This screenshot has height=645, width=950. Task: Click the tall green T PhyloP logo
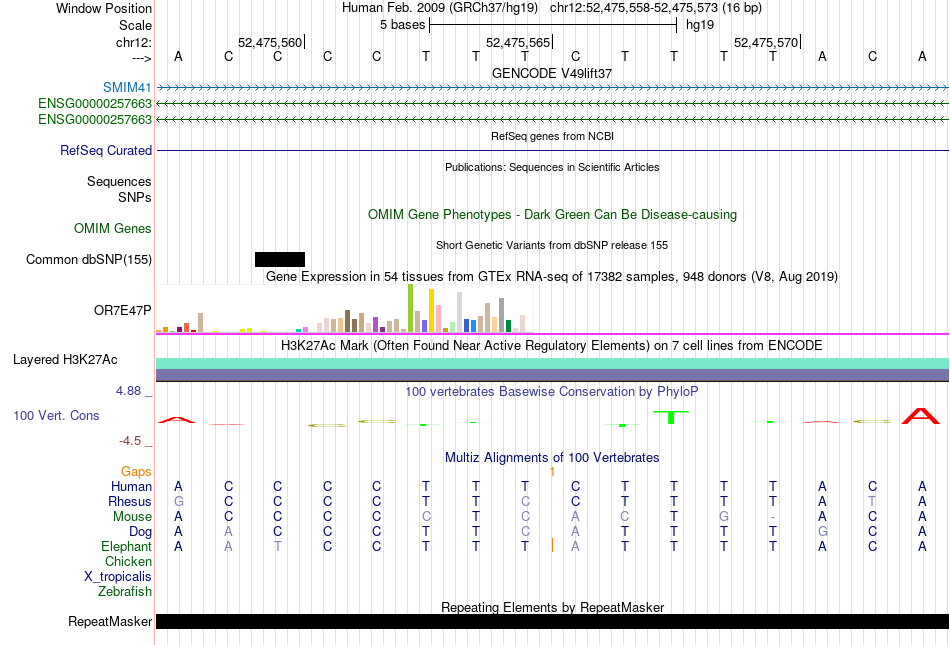pyautogui.click(x=671, y=417)
